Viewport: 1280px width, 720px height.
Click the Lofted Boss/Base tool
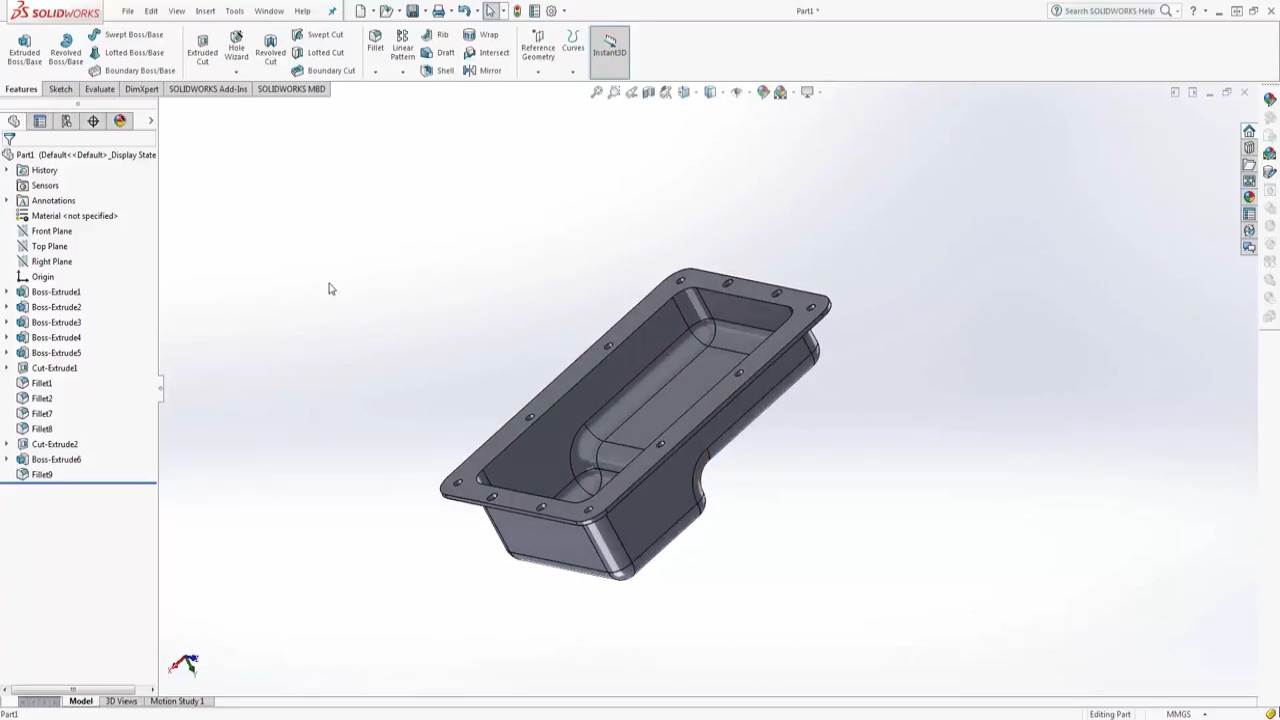pyautogui.click(x=126, y=53)
